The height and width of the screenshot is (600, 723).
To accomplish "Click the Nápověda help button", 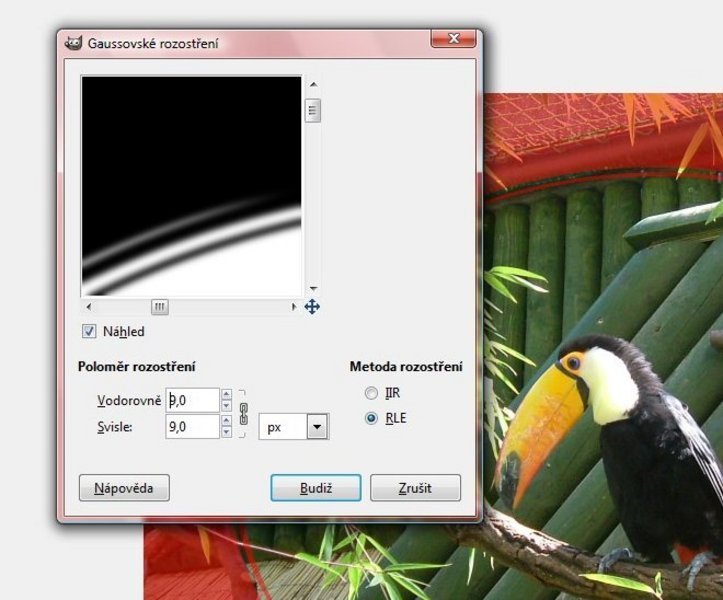I will (x=124, y=488).
